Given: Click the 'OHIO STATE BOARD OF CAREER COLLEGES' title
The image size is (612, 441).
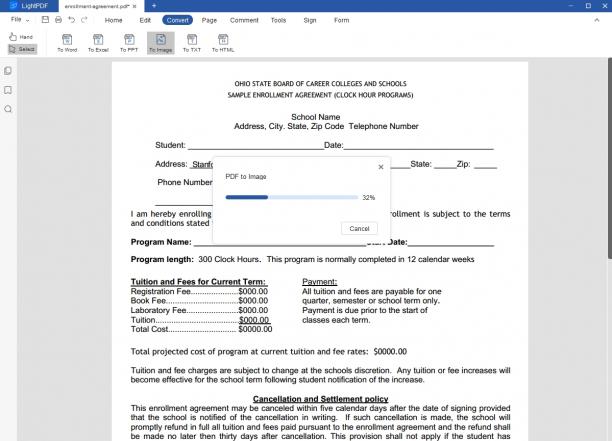Looking at the screenshot, I should 320,84.
